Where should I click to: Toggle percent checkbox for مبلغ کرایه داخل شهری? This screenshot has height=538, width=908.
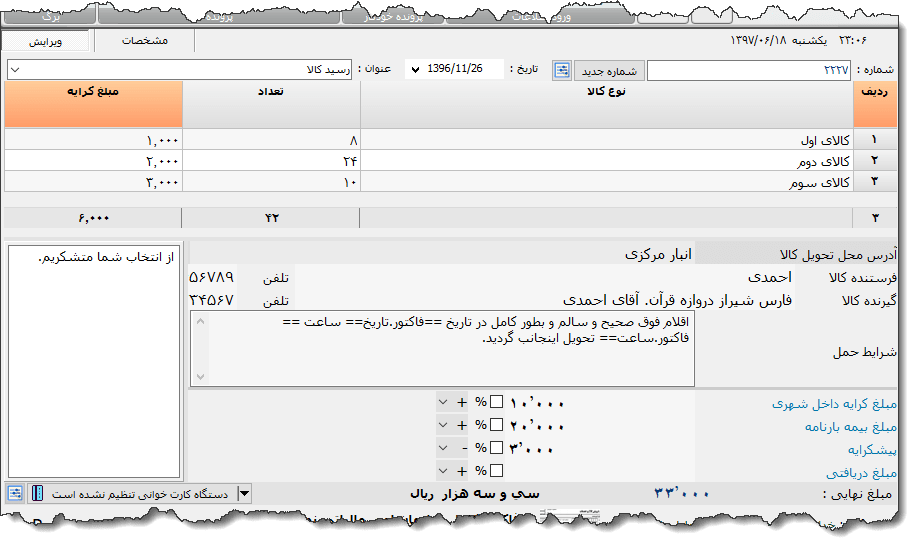tap(496, 402)
